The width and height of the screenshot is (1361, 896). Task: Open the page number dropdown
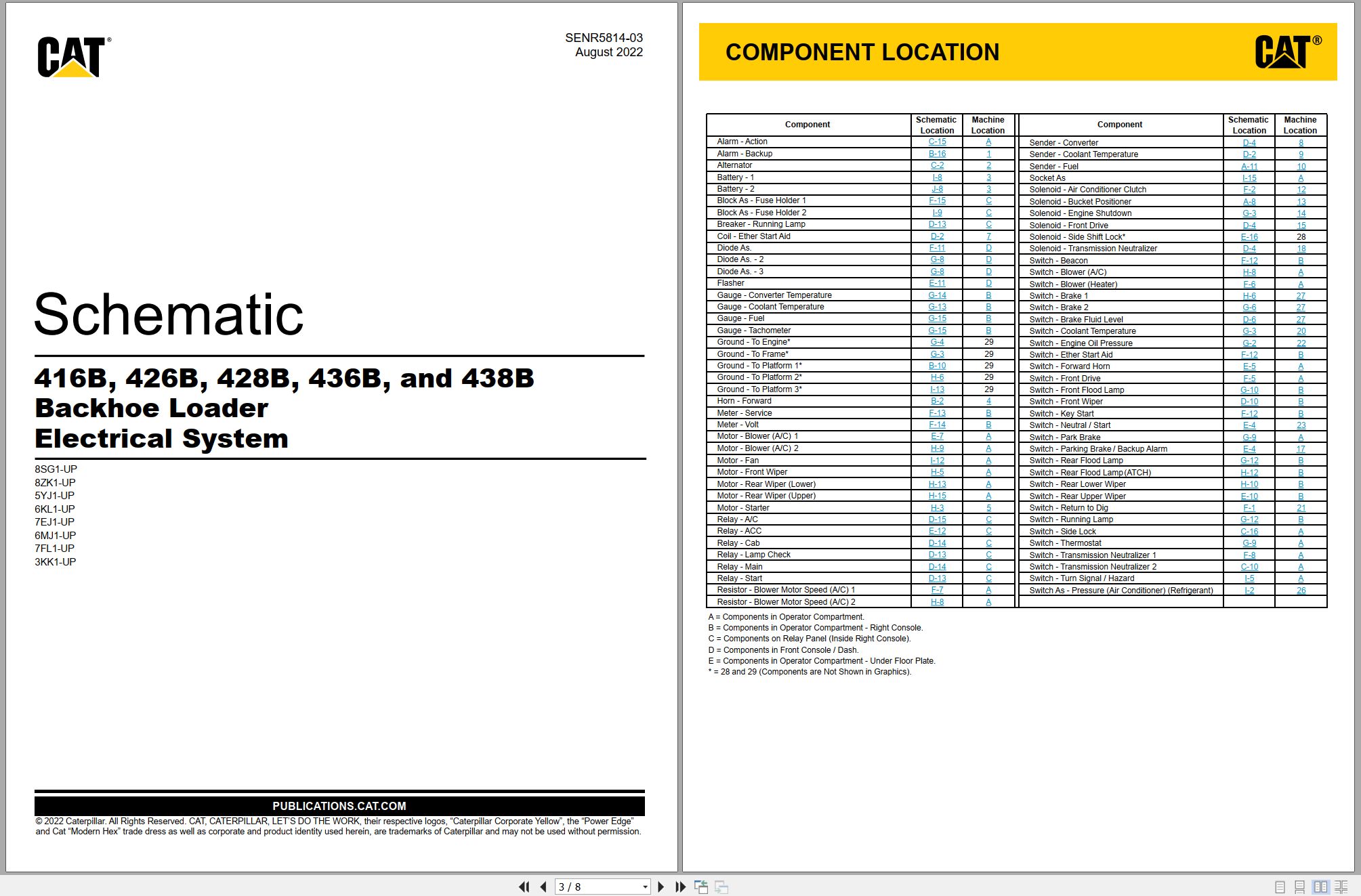(645, 887)
